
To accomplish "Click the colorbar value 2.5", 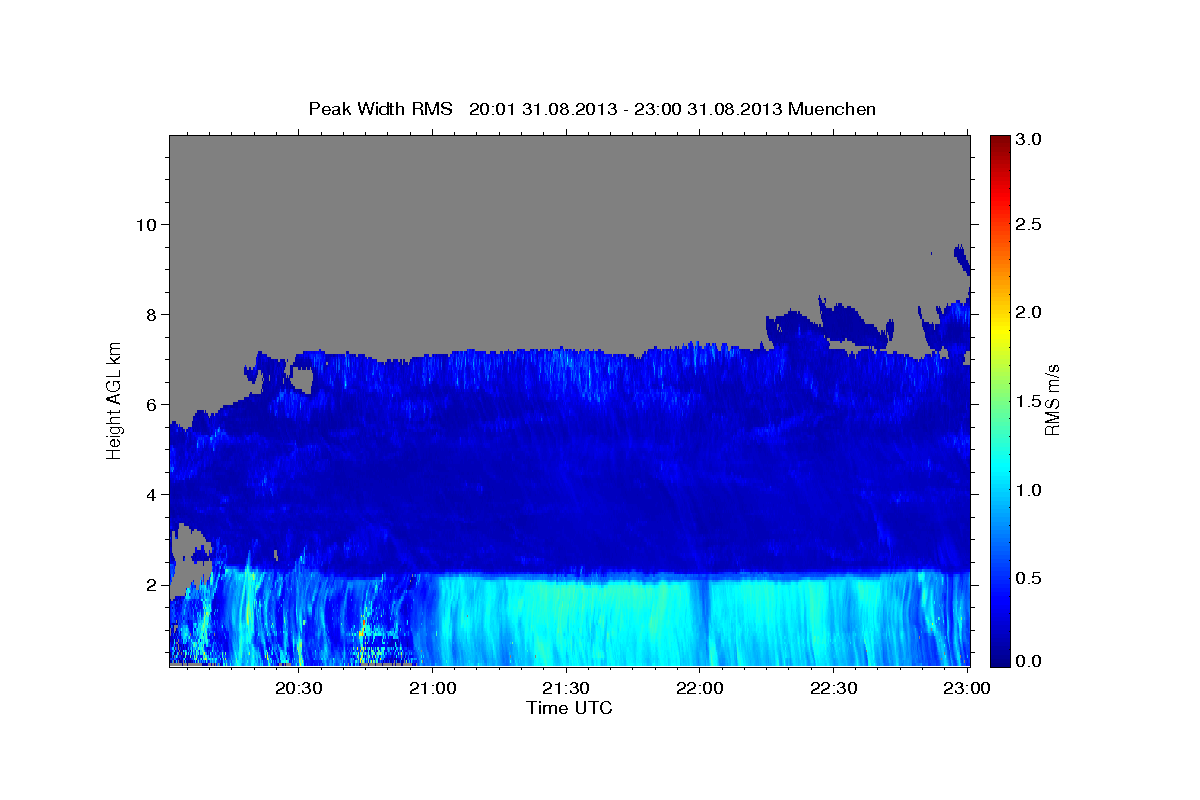I will tap(1029, 224).
